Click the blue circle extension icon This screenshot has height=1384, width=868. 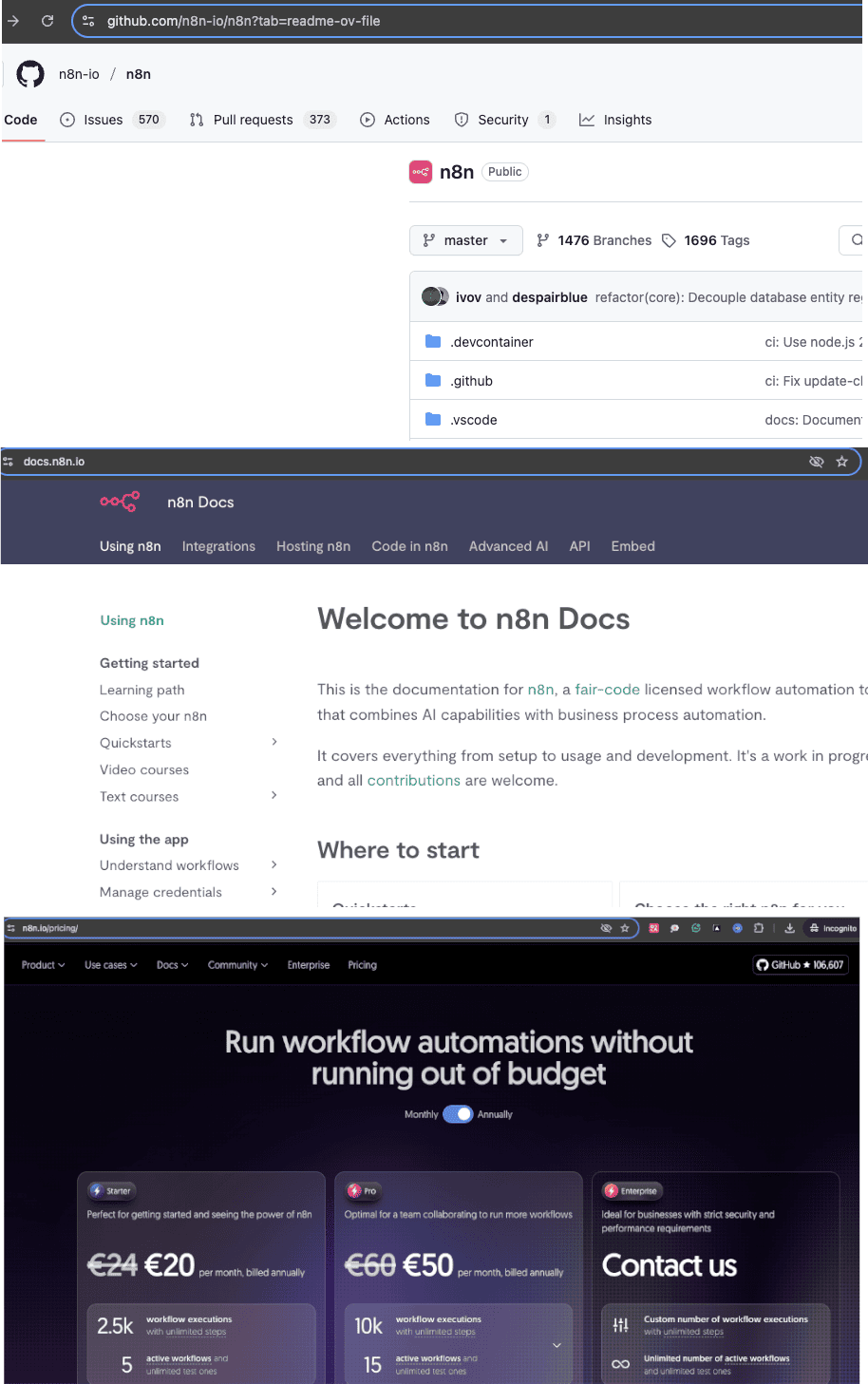737,928
